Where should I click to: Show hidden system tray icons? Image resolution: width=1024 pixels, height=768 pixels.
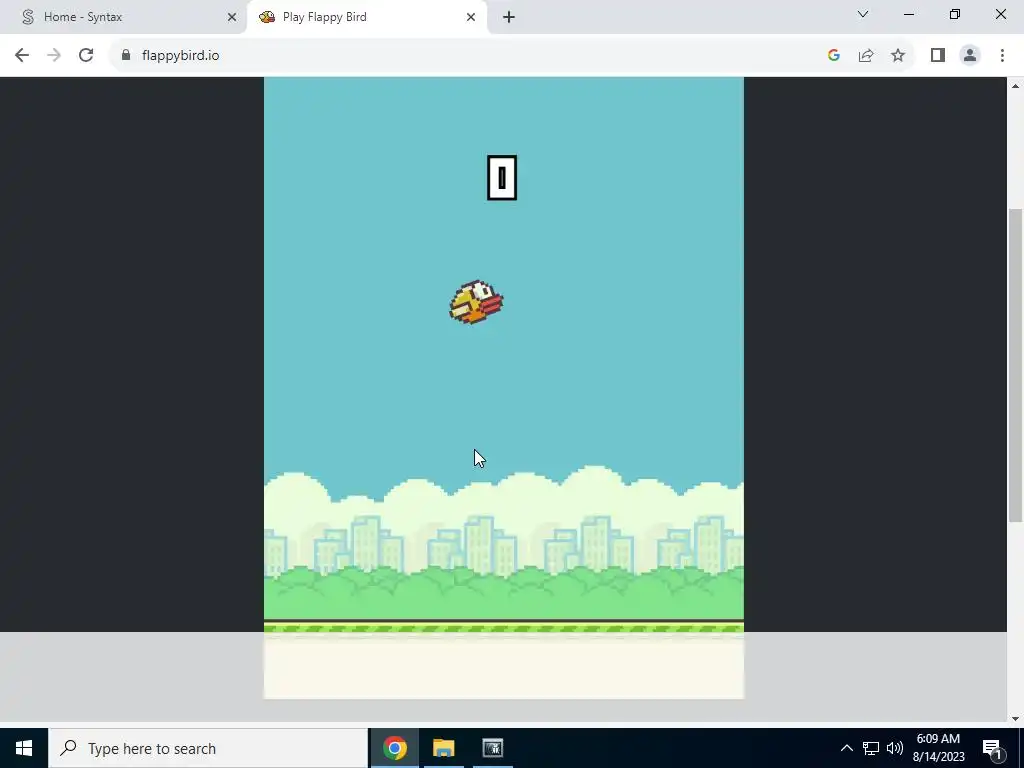[x=846, y=748]
